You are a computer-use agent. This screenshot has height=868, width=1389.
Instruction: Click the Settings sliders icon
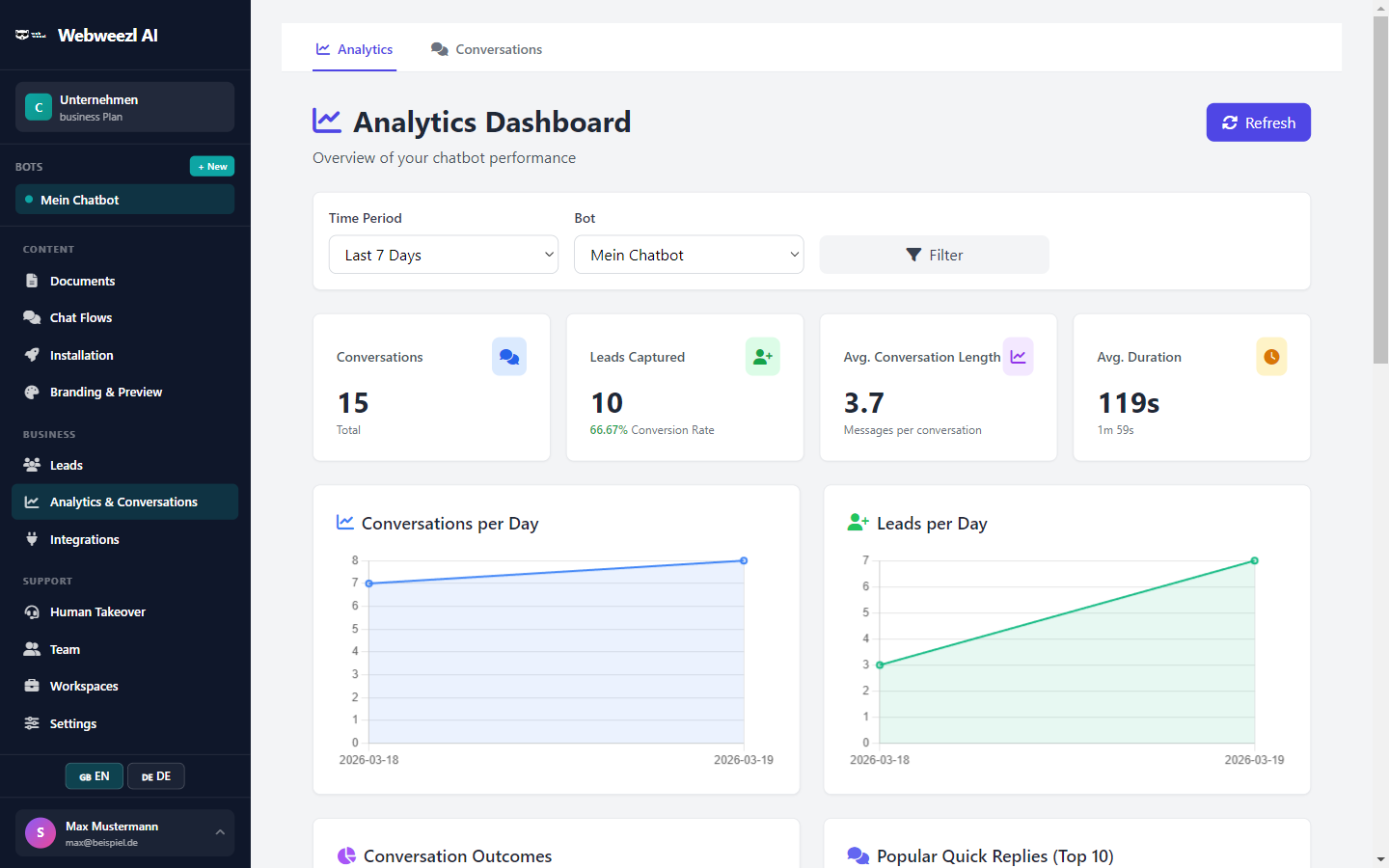33,723
